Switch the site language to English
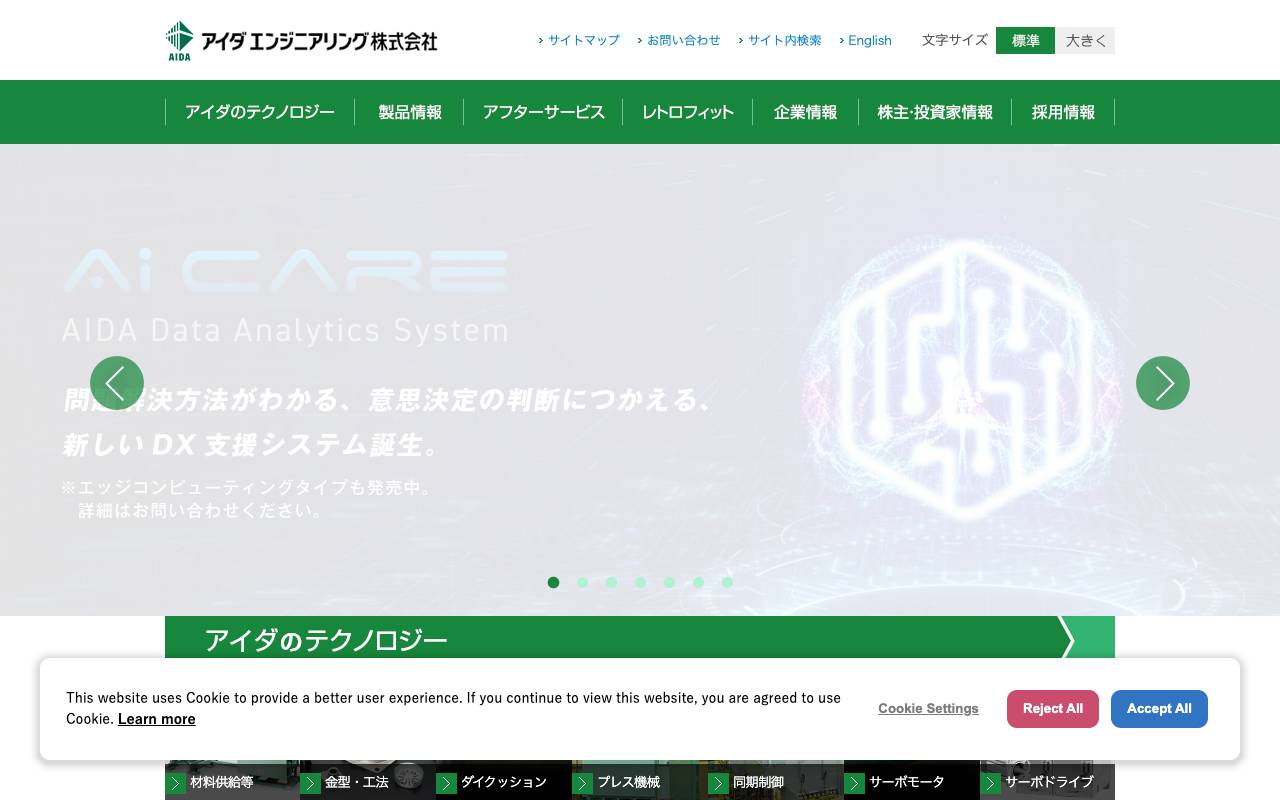 [869, 40]
